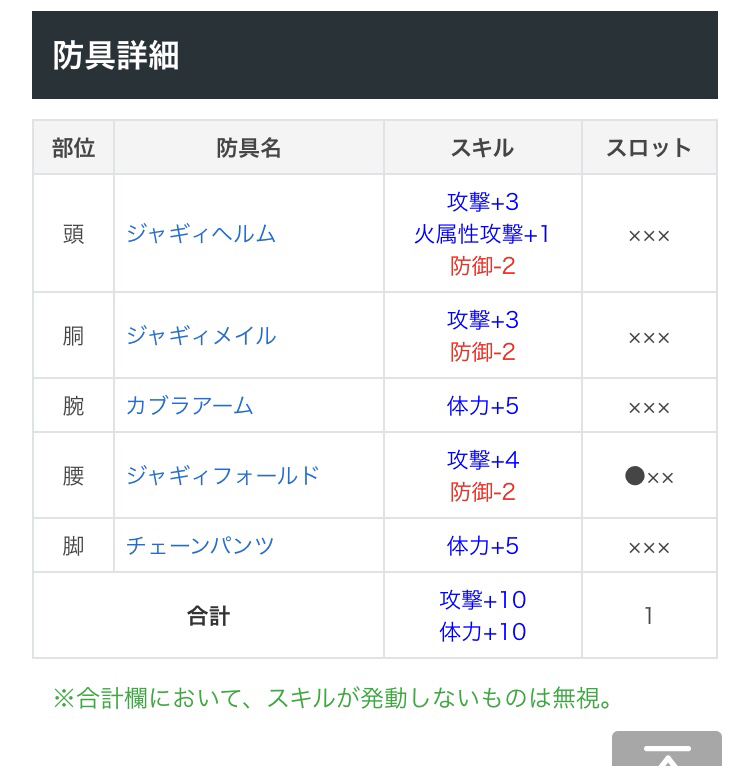Screen dimensions: 750x766
Task: Open the 体力+10 total skill link
Action: pyautogui.click(x=483, y=632)
